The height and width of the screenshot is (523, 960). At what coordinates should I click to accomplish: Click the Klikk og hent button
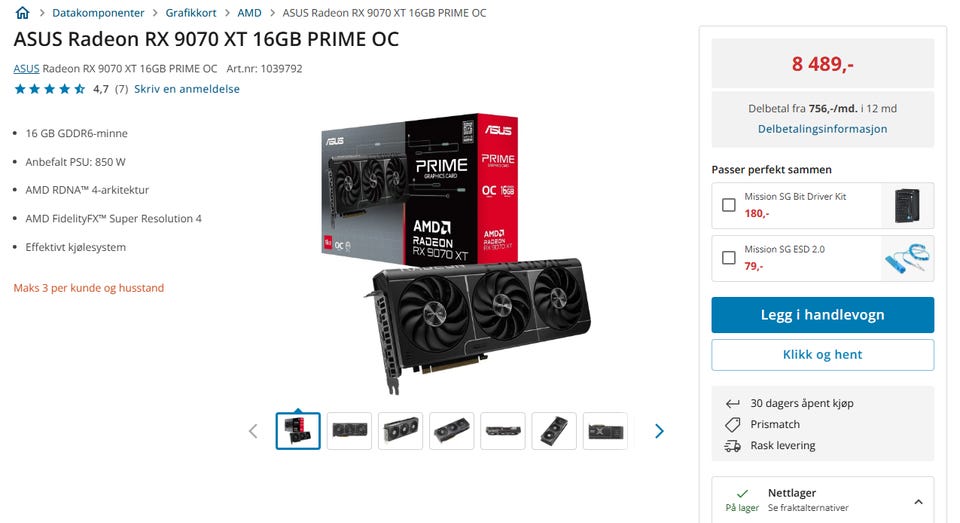click(822, 355)
